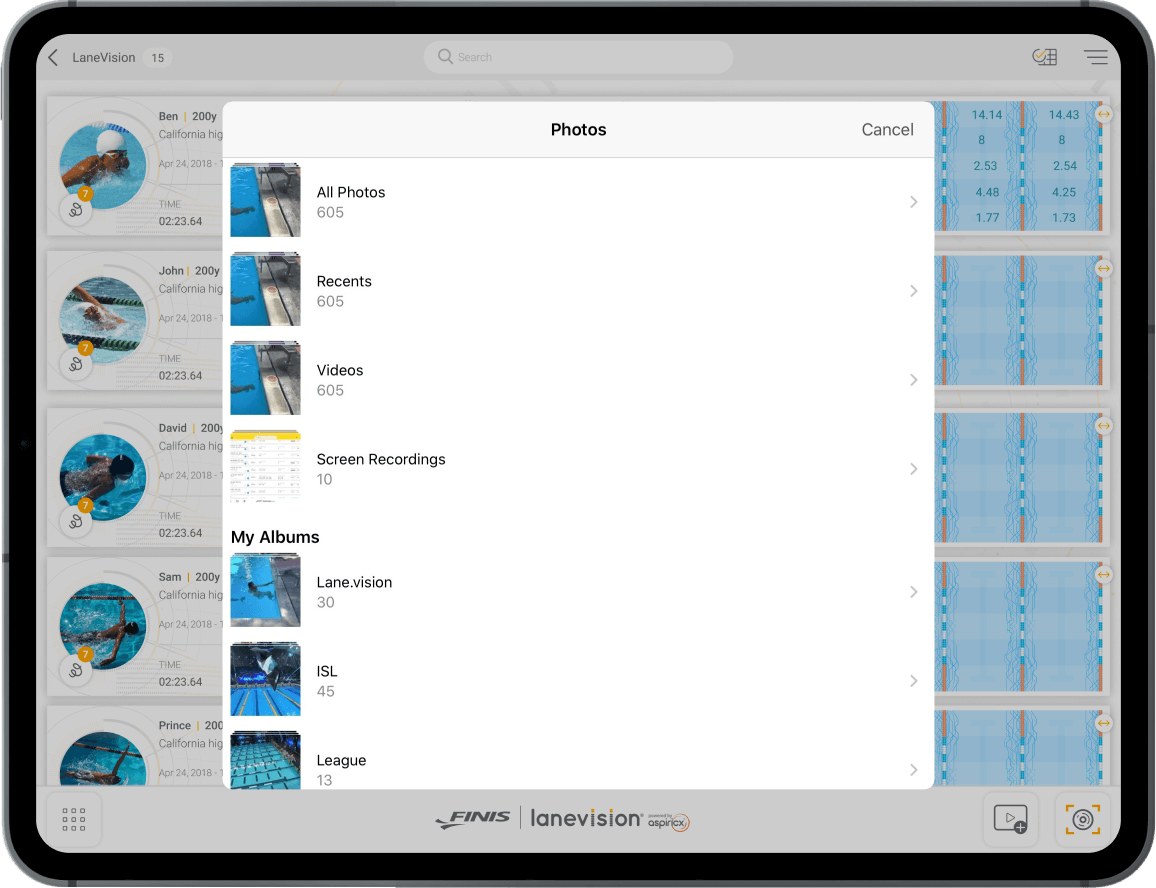The image size is (1156, 888).
Task: Expand arrows icon on Sam's lane row
Action: pyautogui.click(x=1103, y=575)
